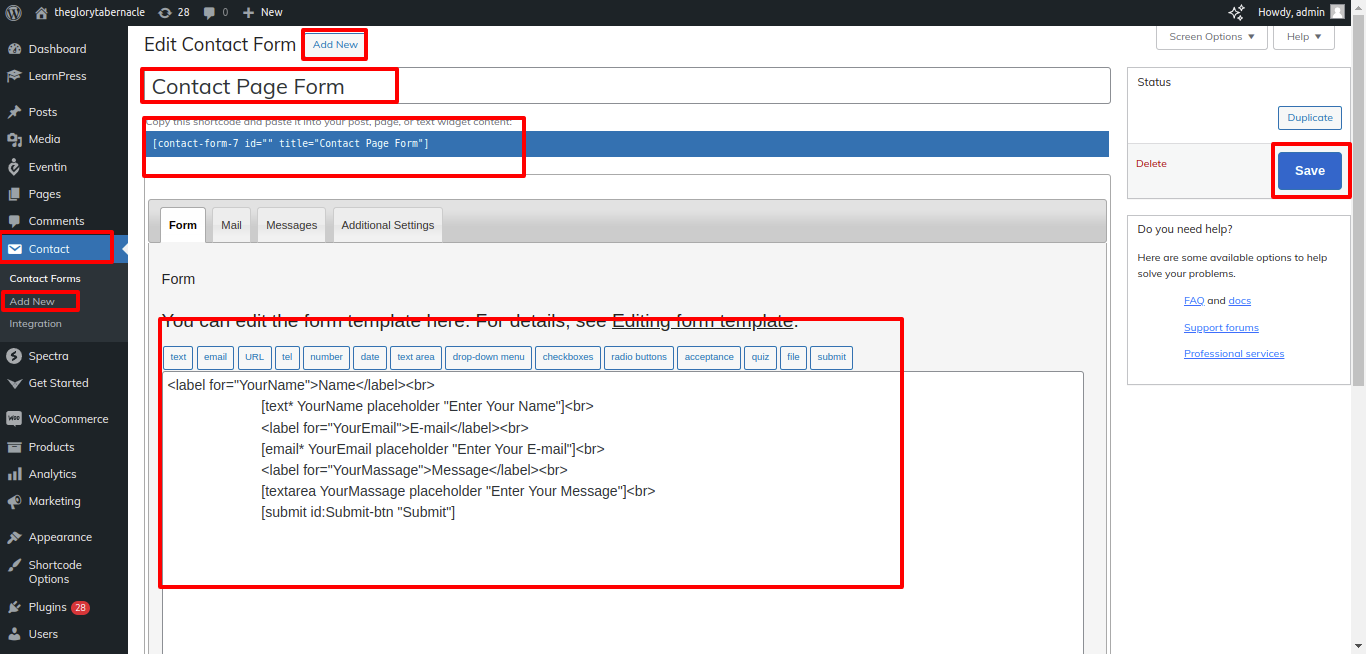Open the Media library menu

[x=44, y=139]
